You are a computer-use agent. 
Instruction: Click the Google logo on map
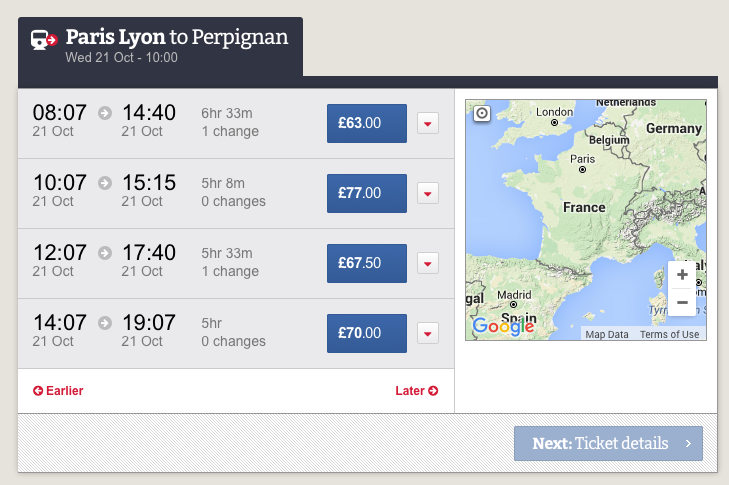point(503,326)
